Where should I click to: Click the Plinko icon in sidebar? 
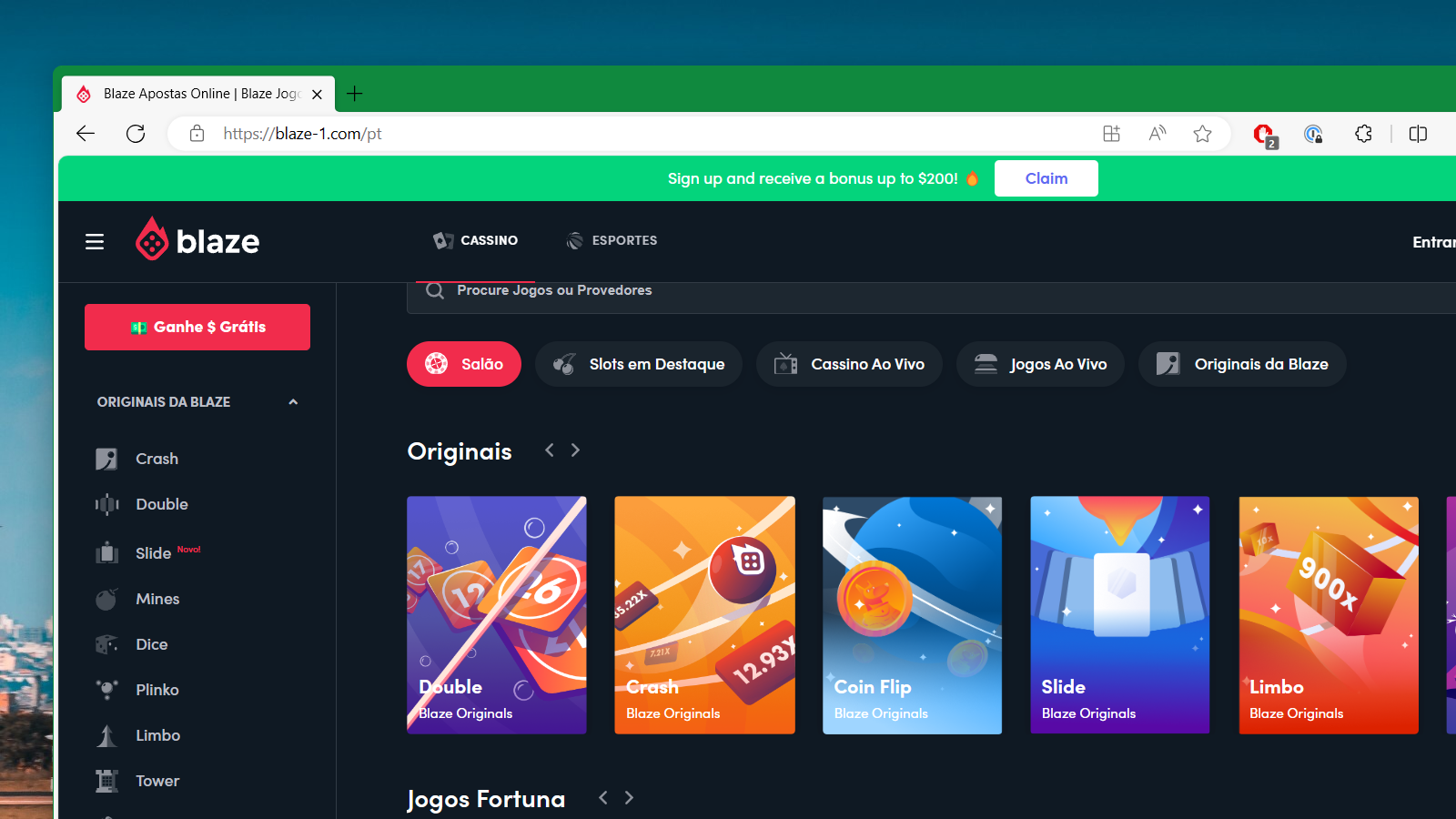(106, 690)
